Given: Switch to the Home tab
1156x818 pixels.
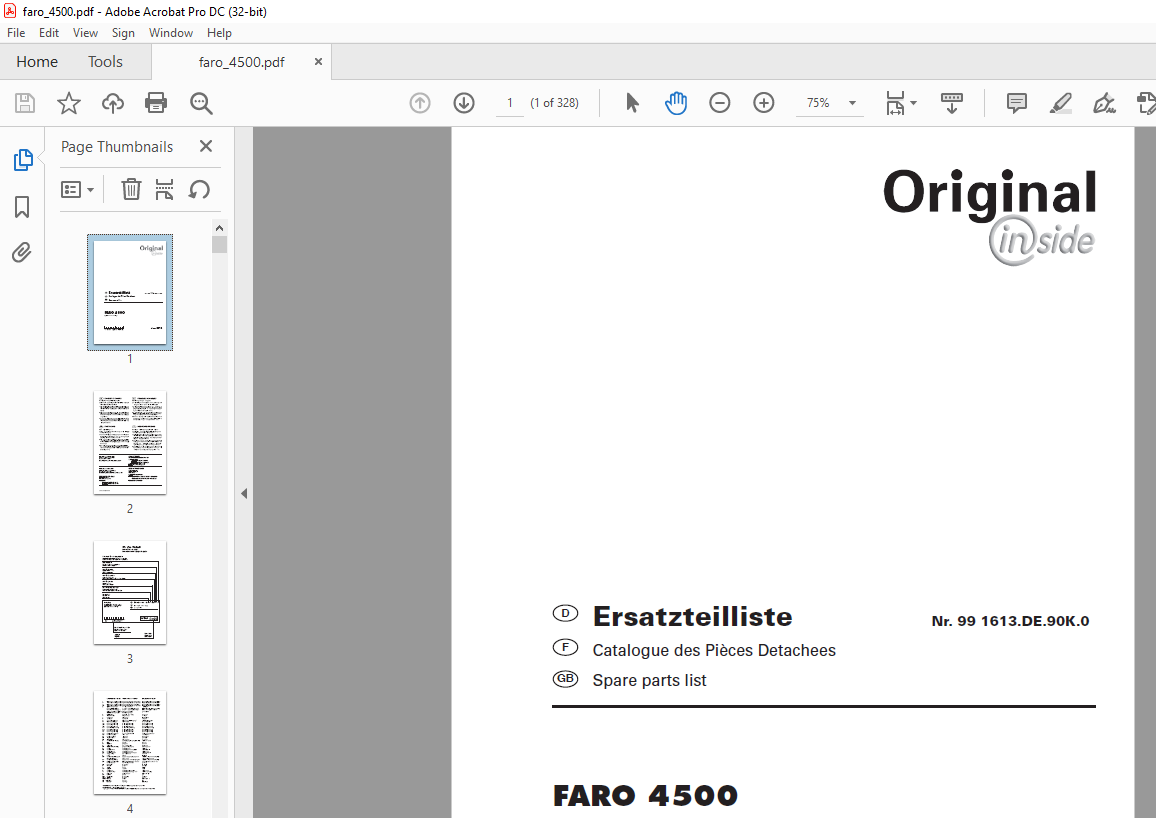Looking at the screenshot, I should pyautogui.click(x=37, y=62).
